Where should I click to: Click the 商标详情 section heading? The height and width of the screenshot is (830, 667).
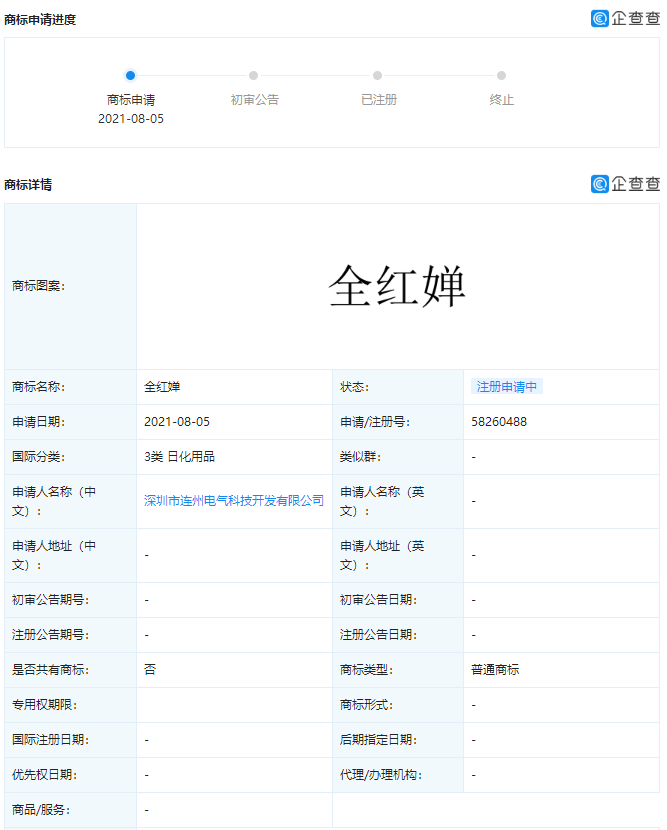coord(28,185)
